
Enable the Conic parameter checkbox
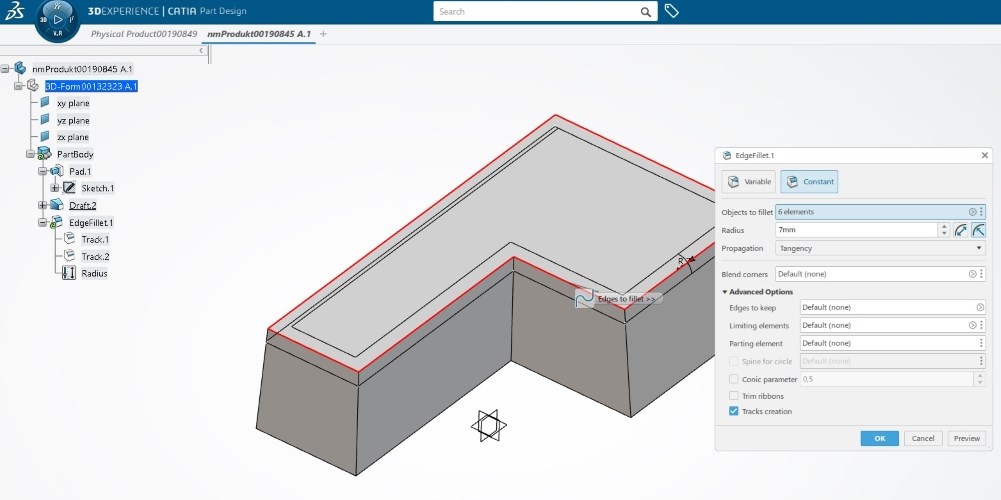[734, 379]
